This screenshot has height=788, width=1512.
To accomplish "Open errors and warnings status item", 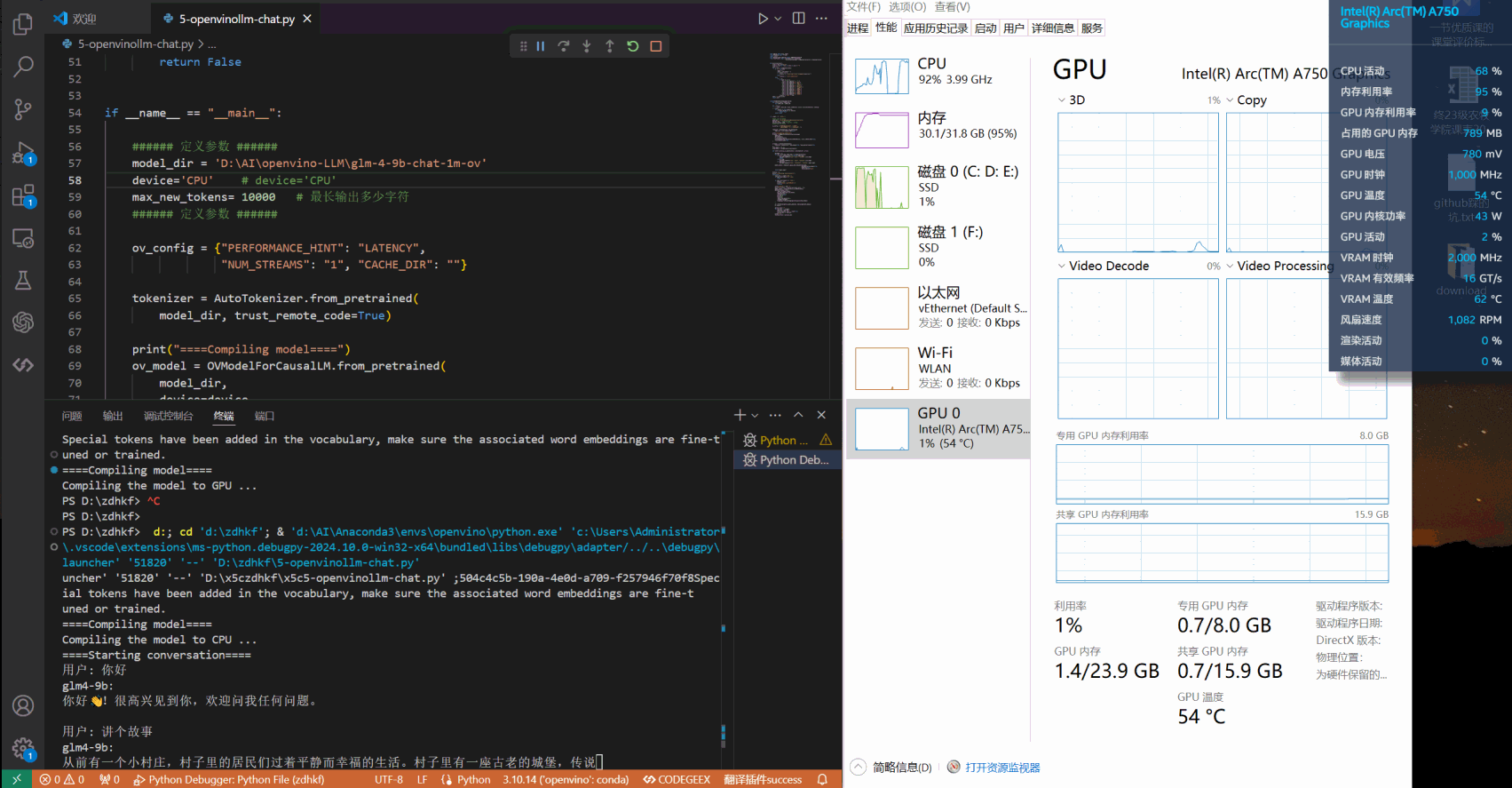I will 62,779.
